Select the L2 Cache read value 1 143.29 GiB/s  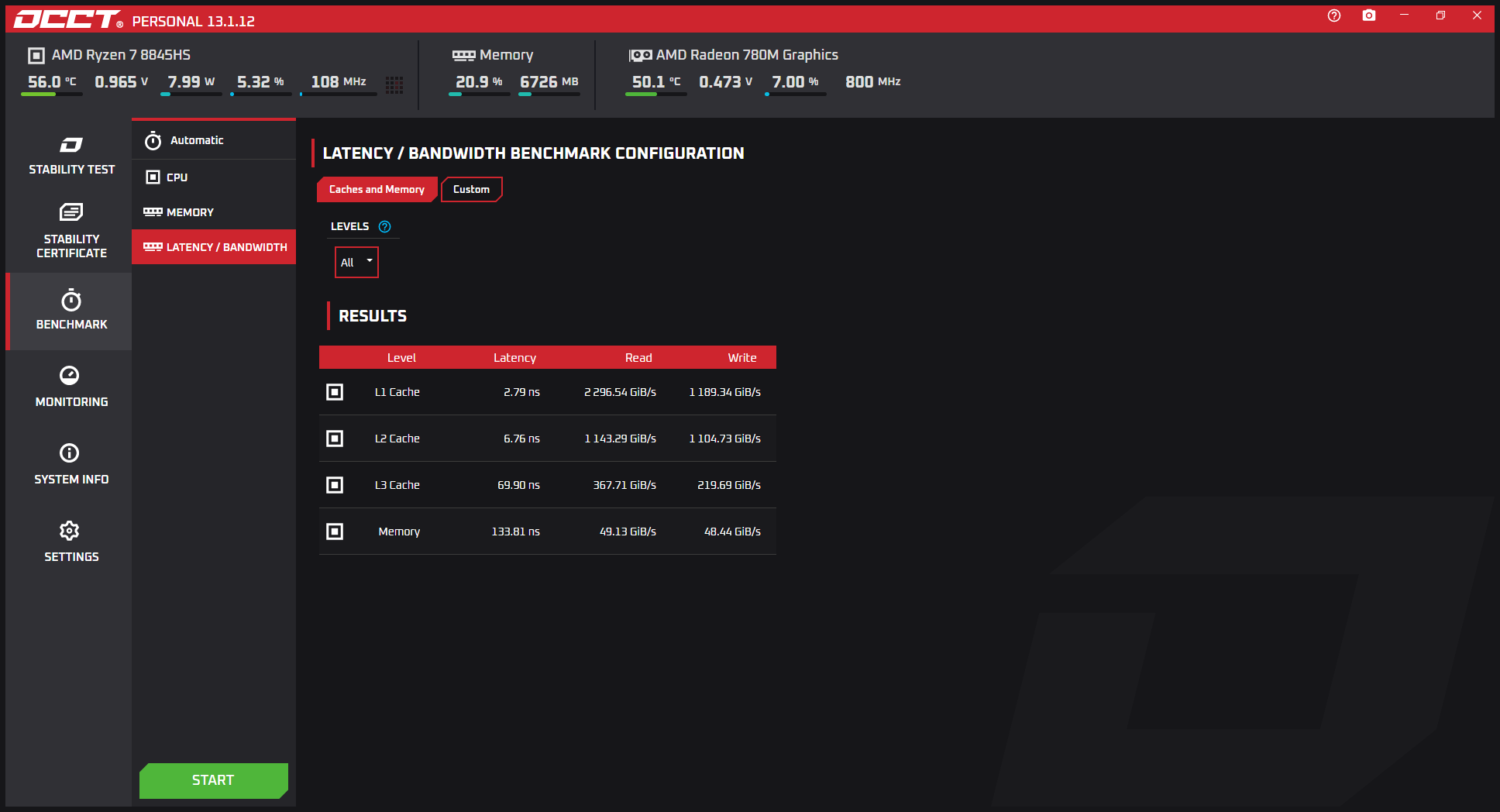pos(620,439)
